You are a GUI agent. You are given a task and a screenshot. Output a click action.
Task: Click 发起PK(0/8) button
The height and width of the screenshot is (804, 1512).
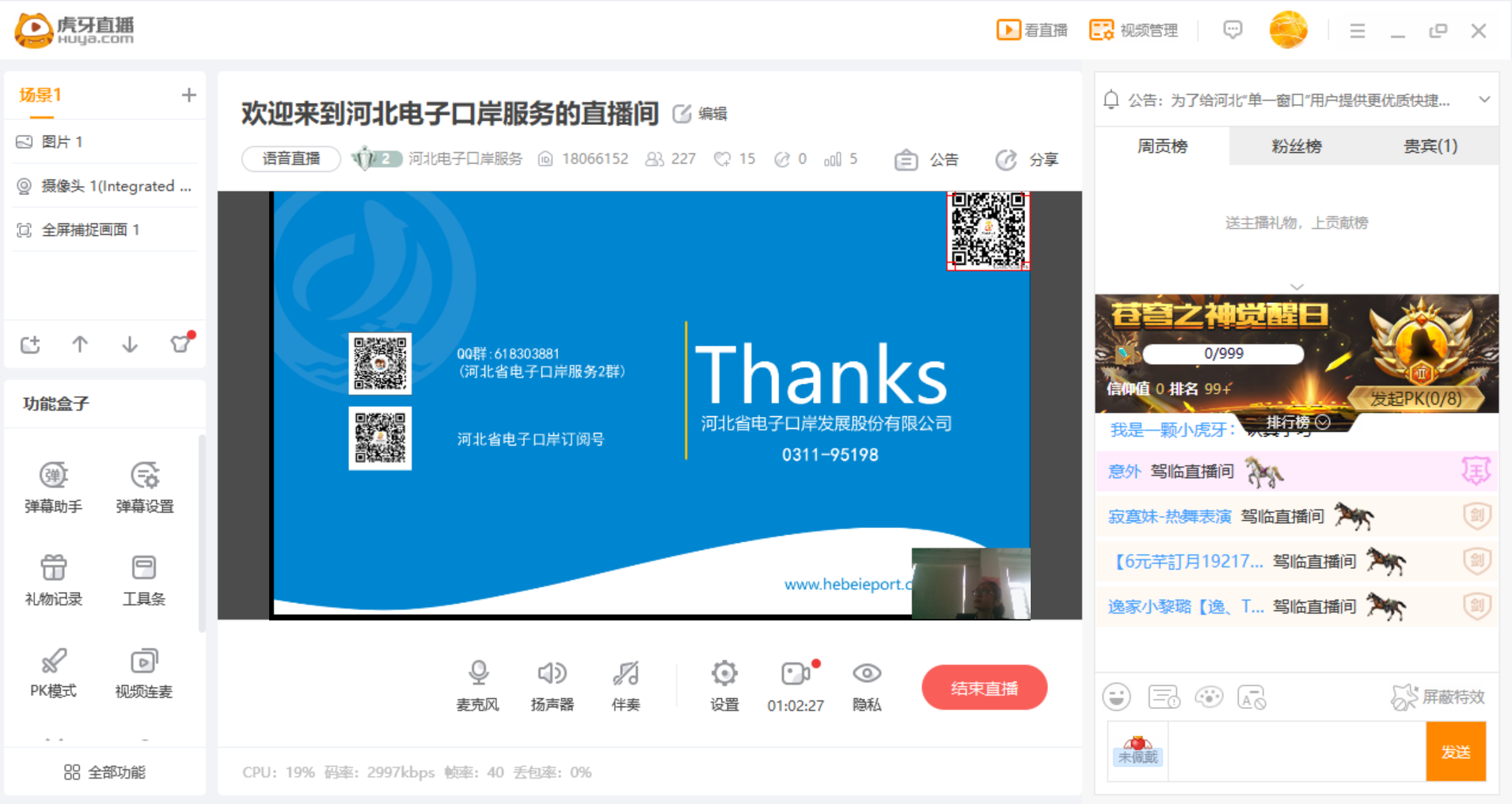point(1415,398)
